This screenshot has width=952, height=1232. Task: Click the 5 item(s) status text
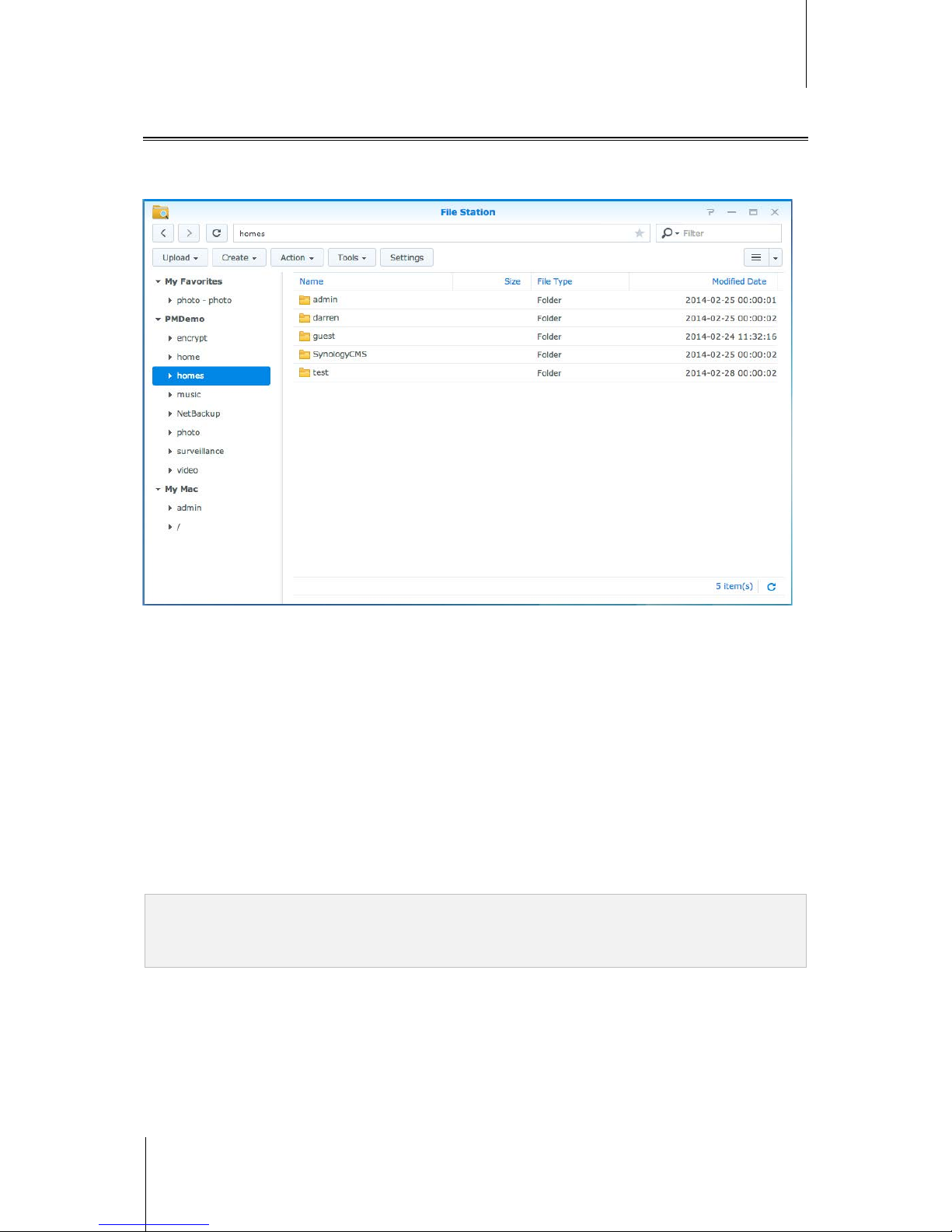tap(734, 586)
